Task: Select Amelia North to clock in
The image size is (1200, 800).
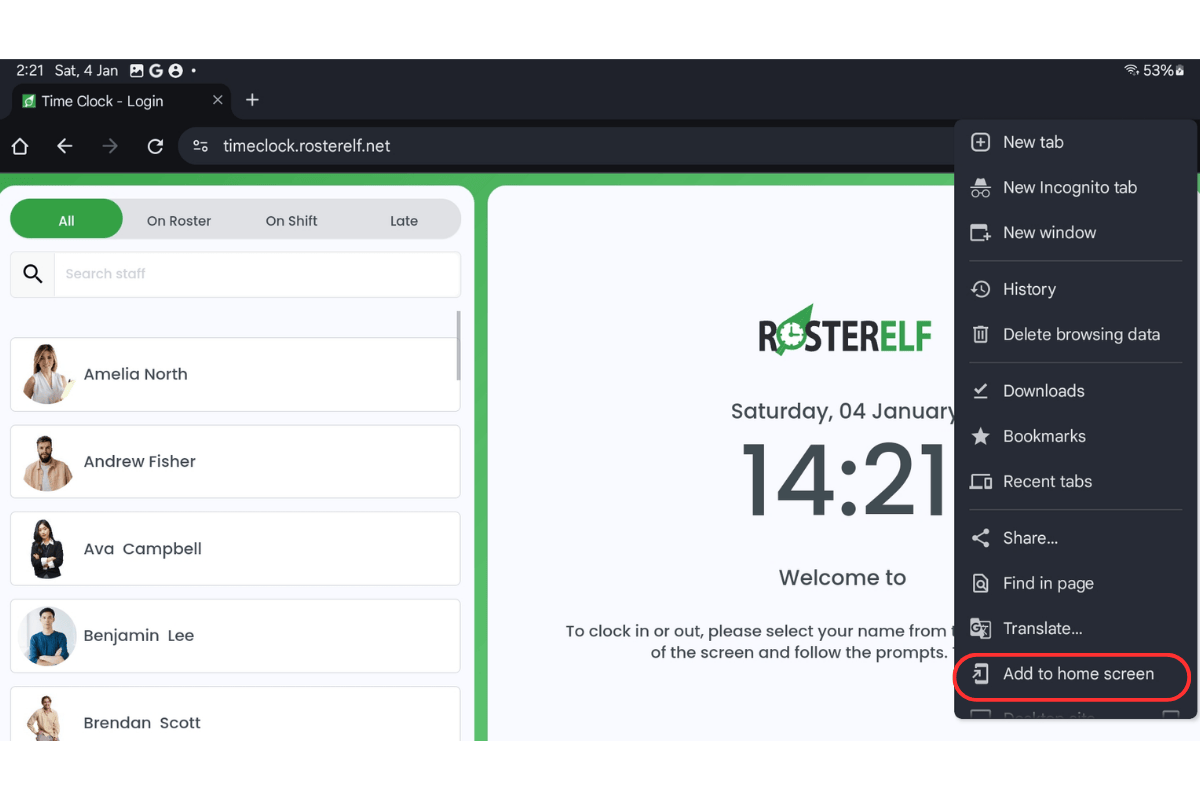Action: 235,374
